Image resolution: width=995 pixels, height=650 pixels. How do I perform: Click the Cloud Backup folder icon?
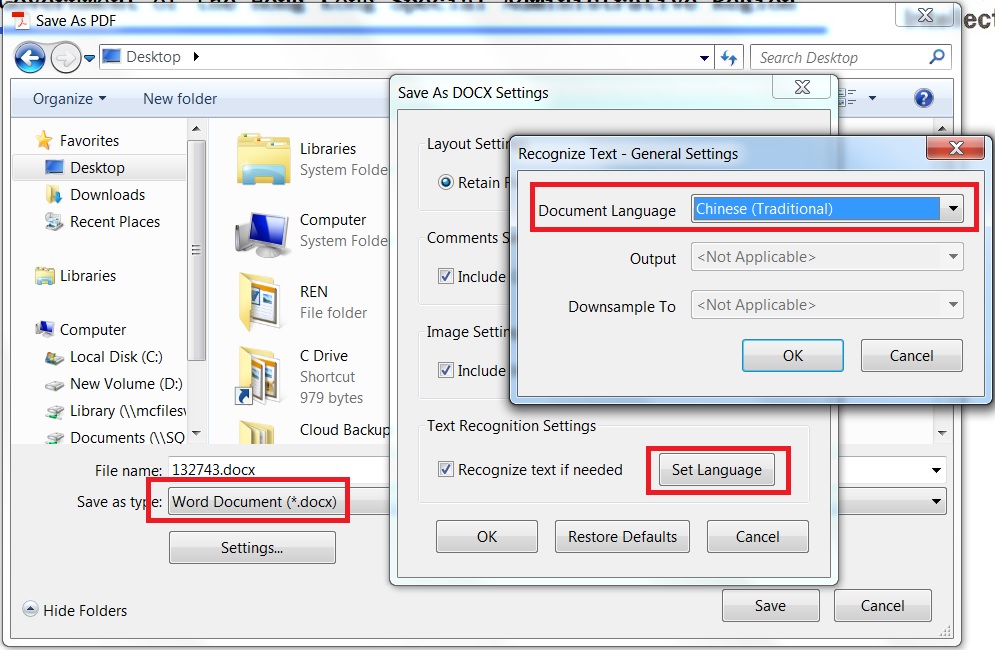[x=256, y=432]
